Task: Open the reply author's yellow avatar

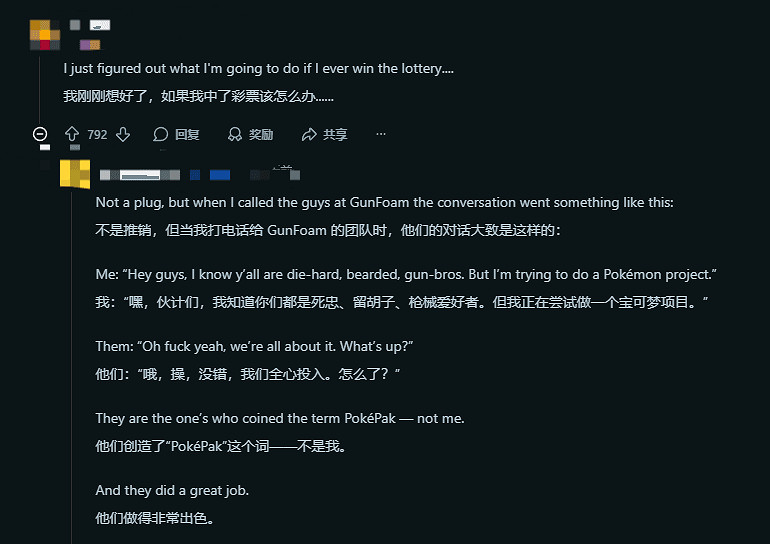Action: pos(74,173)
